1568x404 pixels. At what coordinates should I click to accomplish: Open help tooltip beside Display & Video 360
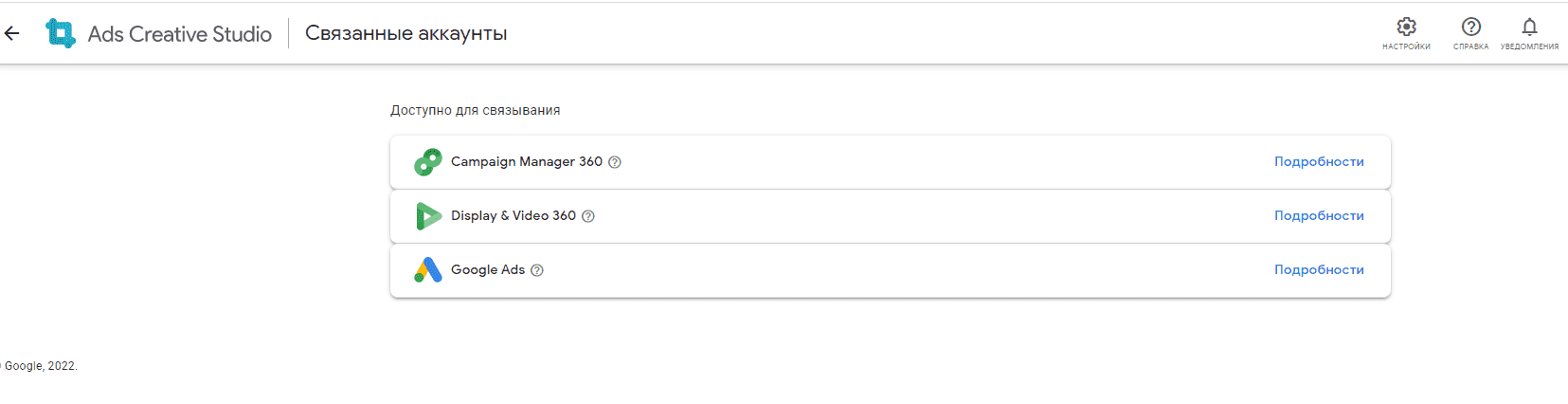587,216
